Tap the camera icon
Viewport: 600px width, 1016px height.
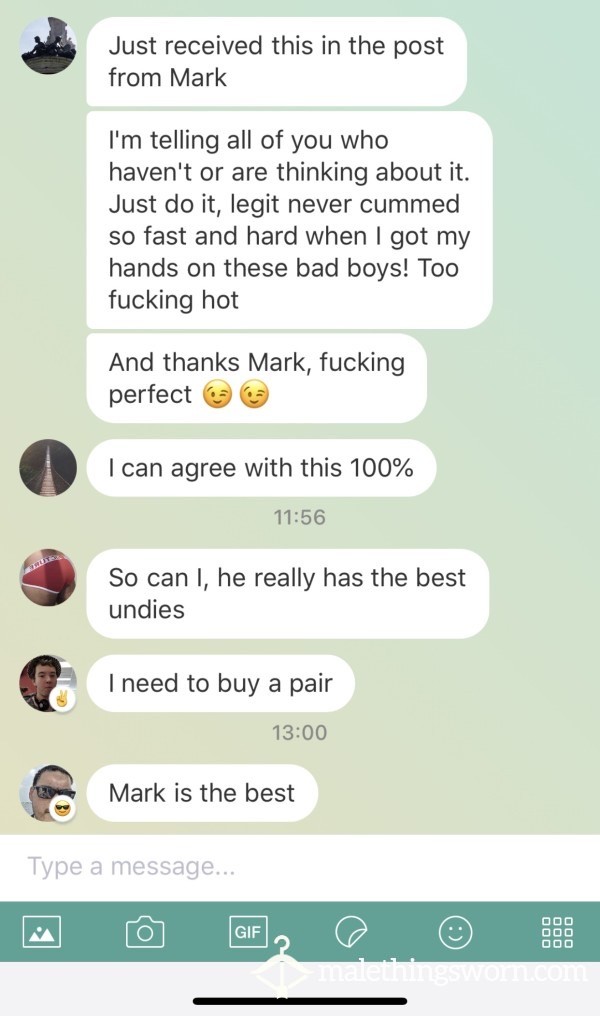tap(145, 932)
